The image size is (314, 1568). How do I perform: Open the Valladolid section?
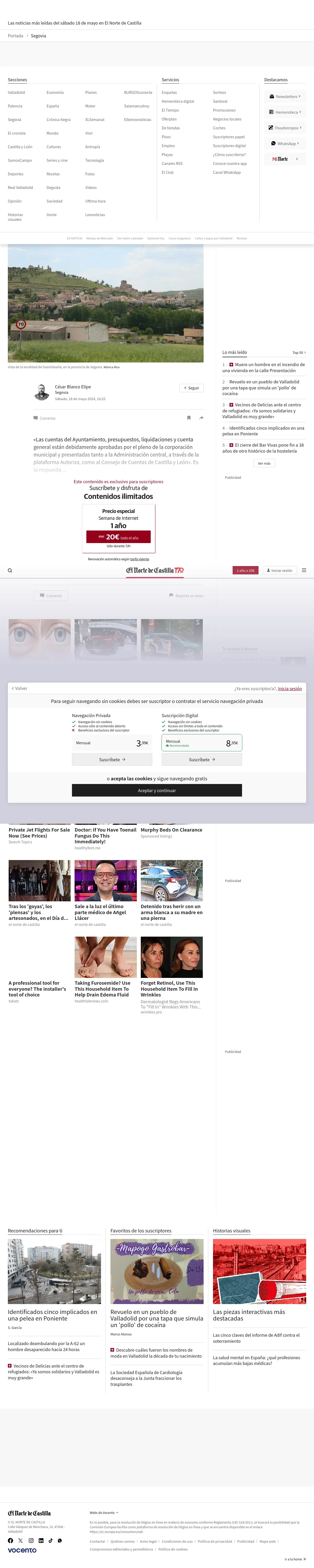pyautogui.click(x=16, y=93)
